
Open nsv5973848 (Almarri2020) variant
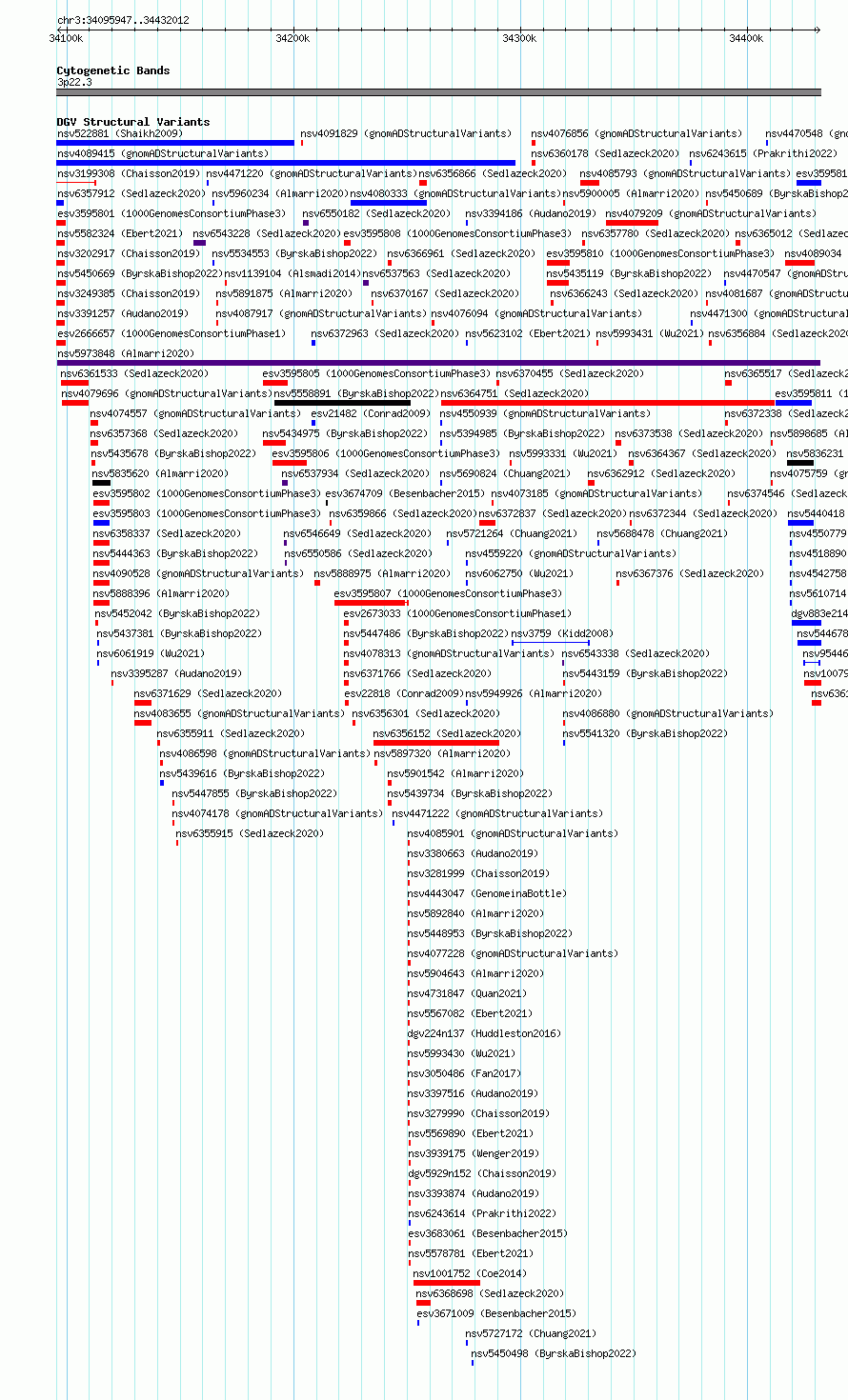(x=126, y=354)
